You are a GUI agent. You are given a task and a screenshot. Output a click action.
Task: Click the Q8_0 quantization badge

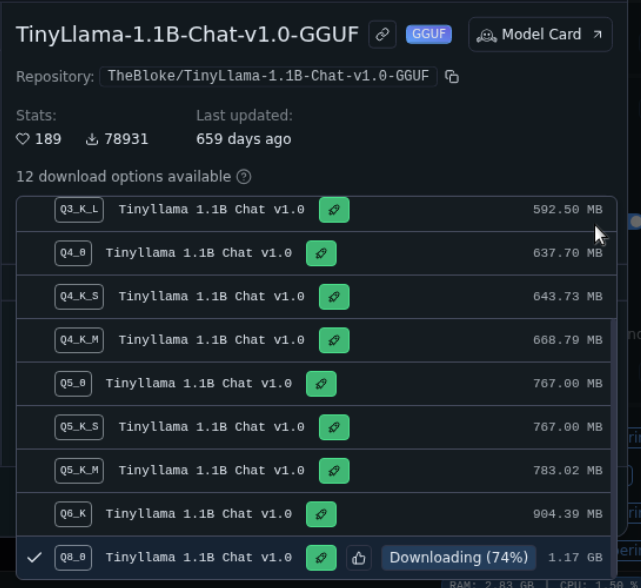pos(73,558)
